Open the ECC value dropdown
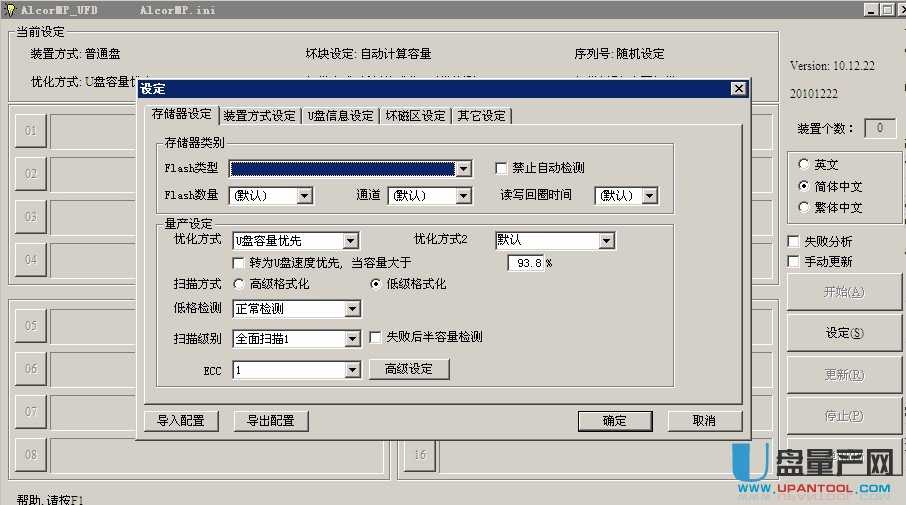Viewport: 906px width, 505px height. coord(351,371)
